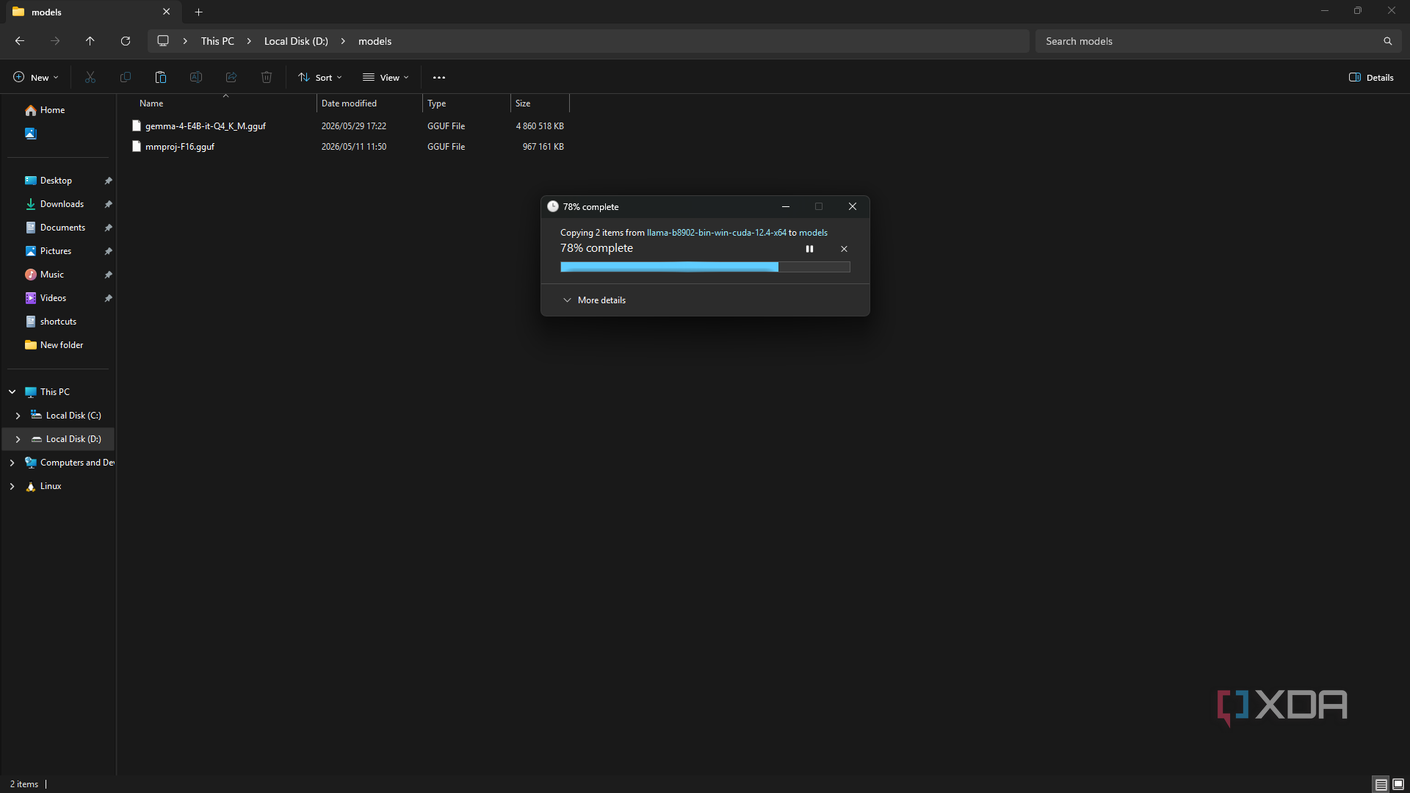Image resolution: width=1410 pixels, height=793 pixels.
Task: Go back with the Back arrow
Action: [x=20, y=41]
